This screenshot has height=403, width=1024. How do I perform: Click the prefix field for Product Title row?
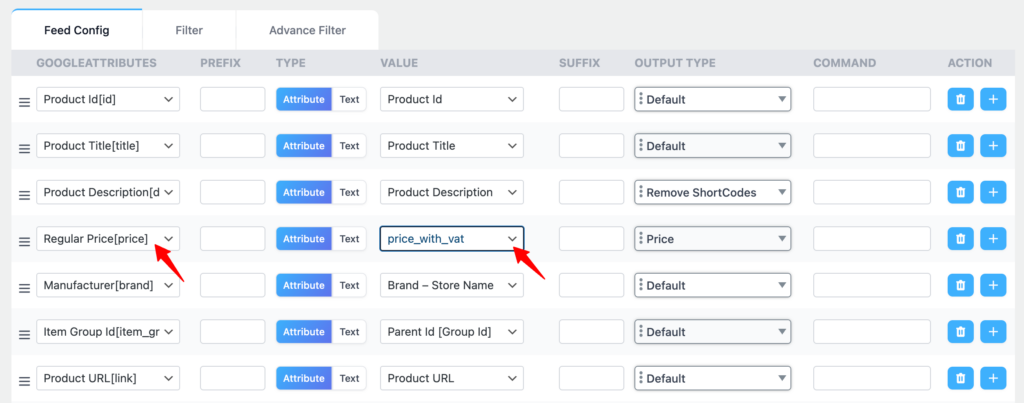coord(232,146)
